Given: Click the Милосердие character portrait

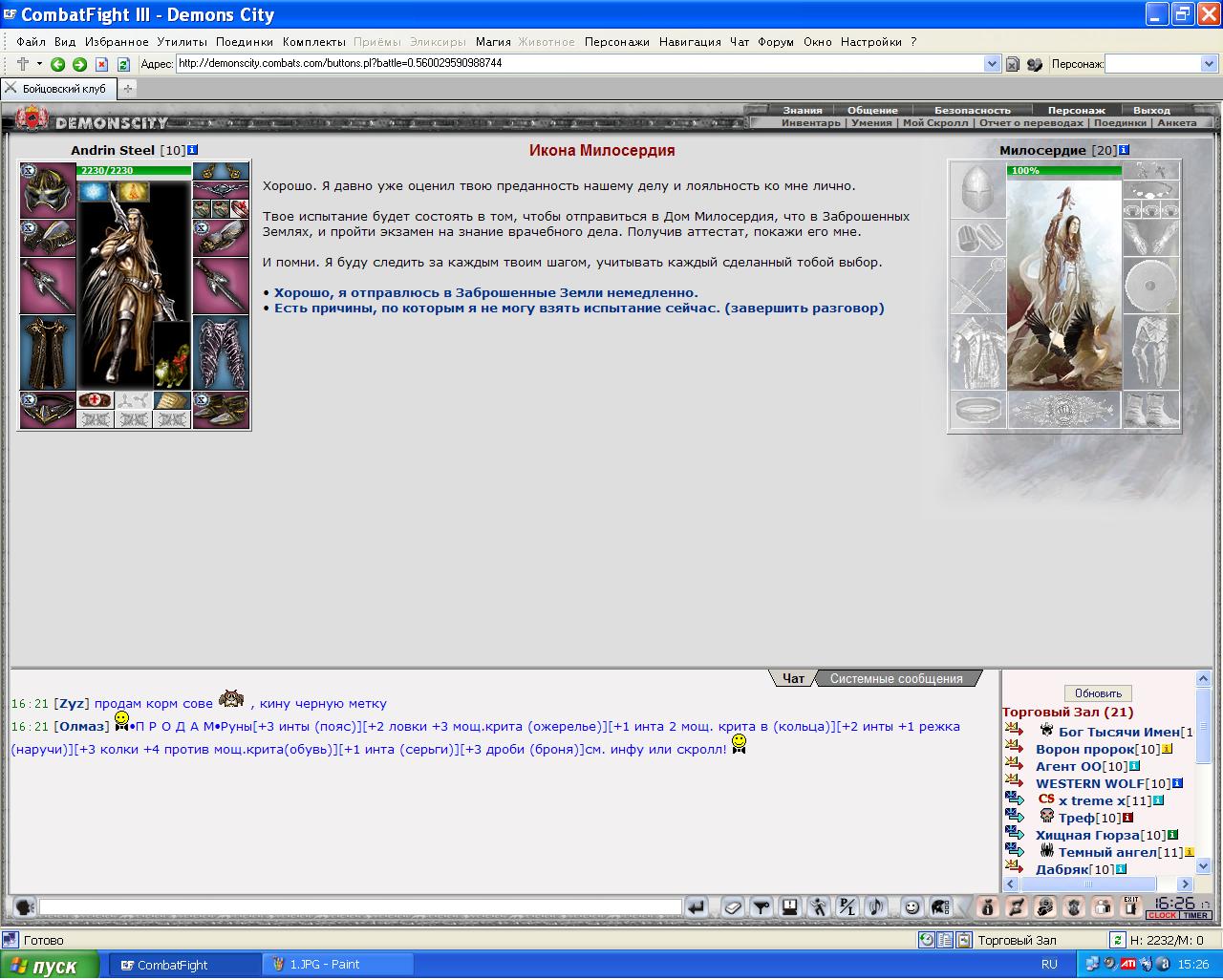Looking at the screenshot, I should click(x=1063, y=284).
